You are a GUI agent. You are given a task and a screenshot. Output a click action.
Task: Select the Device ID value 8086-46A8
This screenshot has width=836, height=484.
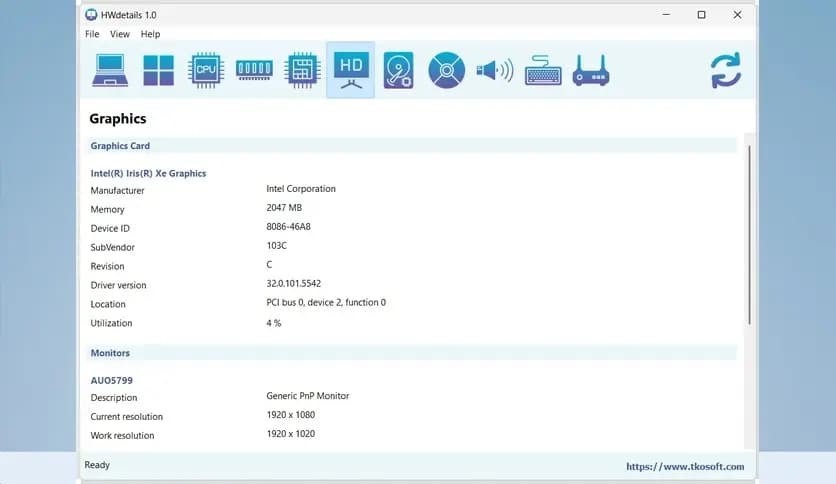288,227
